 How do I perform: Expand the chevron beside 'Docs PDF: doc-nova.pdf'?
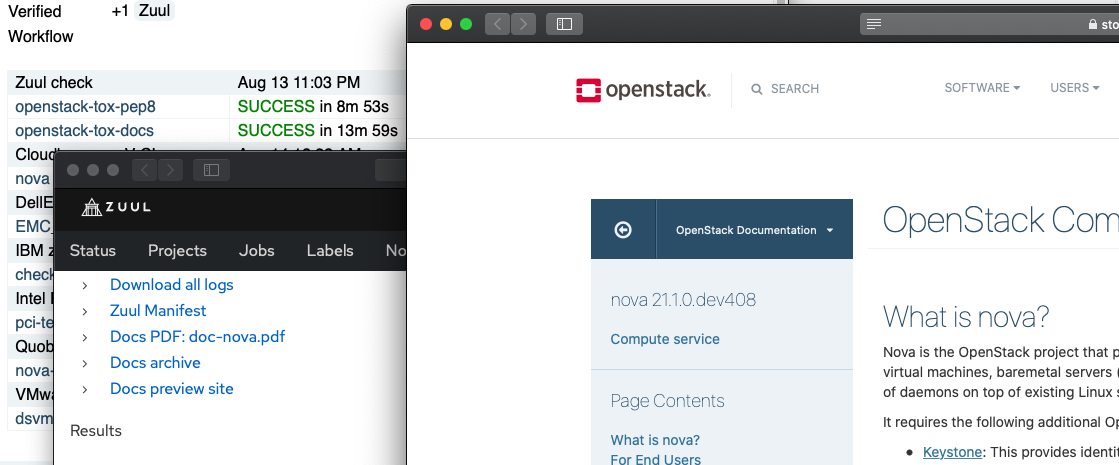[x=85, y=337]
